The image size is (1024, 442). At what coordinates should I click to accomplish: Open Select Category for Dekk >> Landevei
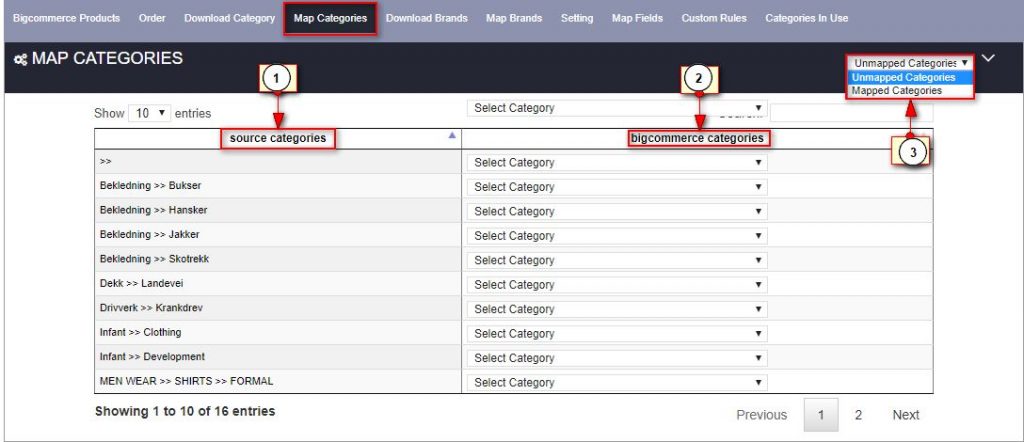pyautogui.click(x=617, y=285)
